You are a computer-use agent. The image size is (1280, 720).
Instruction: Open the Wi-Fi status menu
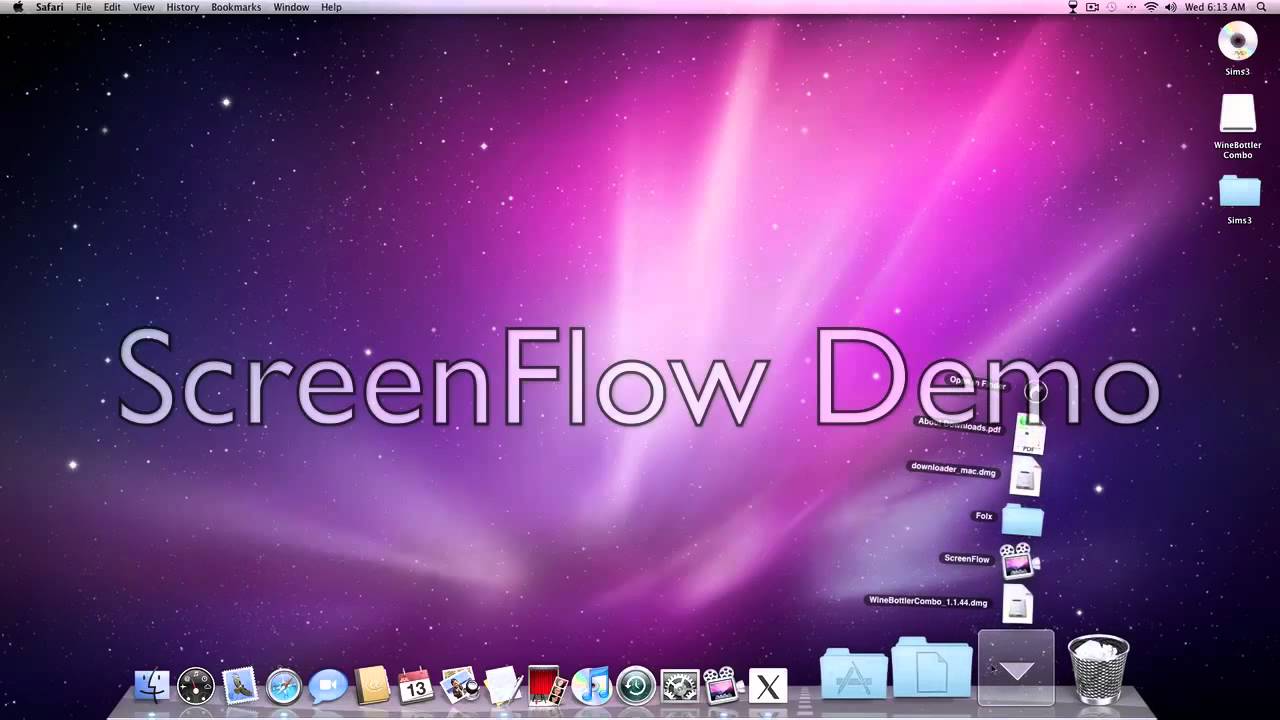point(1151,7)
